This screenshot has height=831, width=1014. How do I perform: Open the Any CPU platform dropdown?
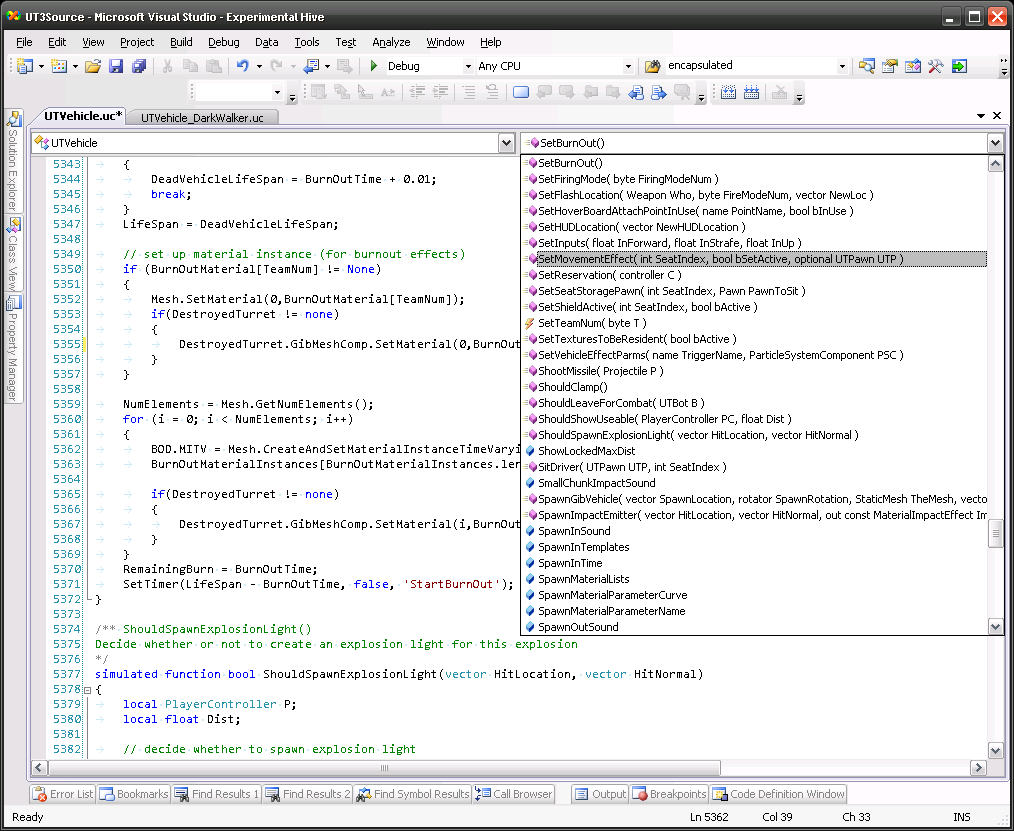click(x=627, y=66)
